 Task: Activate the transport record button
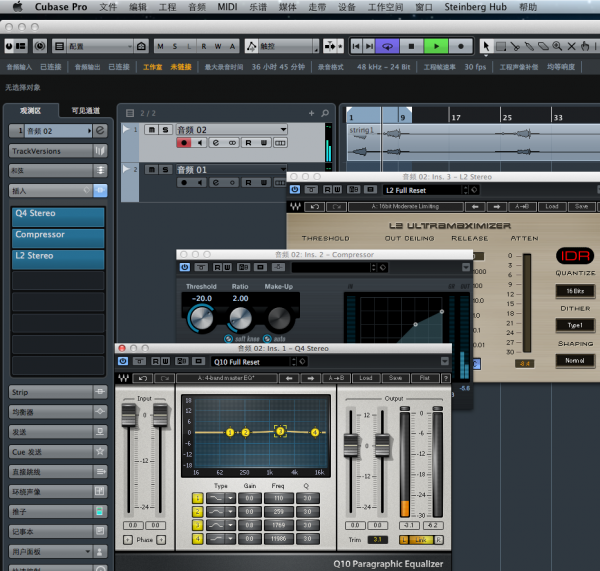click(x=461, y=46)
